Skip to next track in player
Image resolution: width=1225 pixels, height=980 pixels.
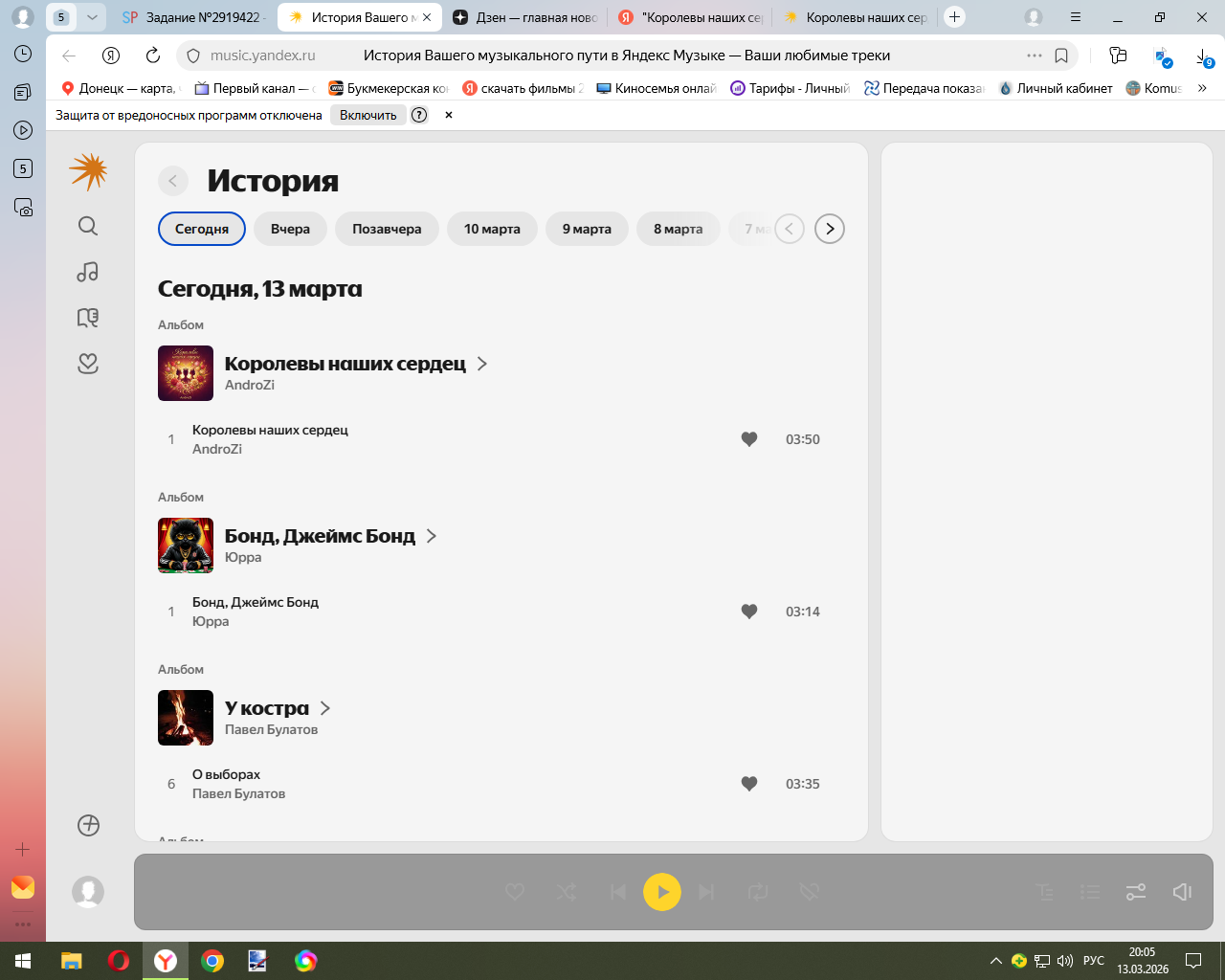pyautogui.click(x=706, y=892)
